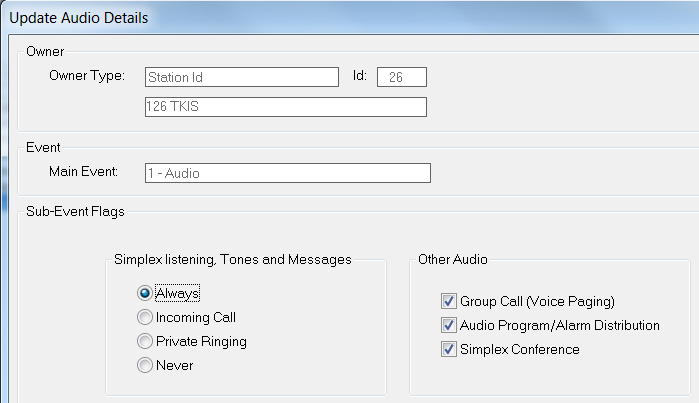Image resolution: width=699 pixels, height=403 pixels.
Task: Click the Main Event field showing 1 - Audio
Action: pos(287,173)
